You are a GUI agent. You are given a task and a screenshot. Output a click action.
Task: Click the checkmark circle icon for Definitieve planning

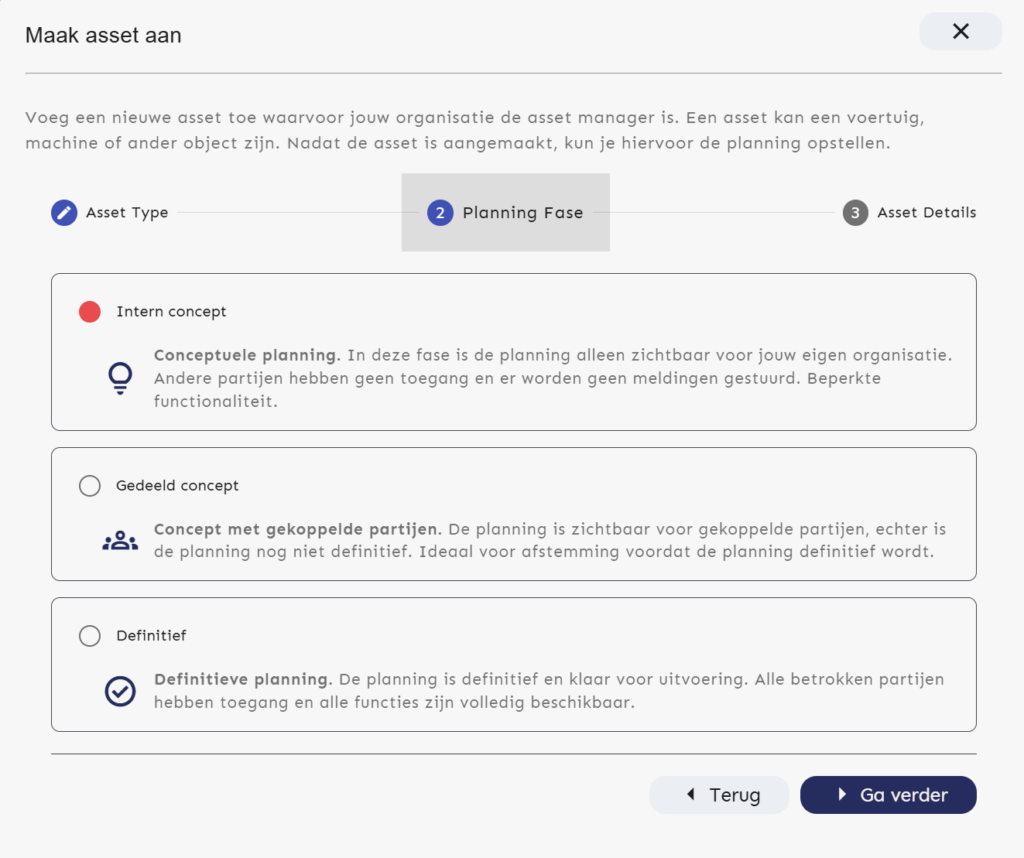click(x=120, y=691)
